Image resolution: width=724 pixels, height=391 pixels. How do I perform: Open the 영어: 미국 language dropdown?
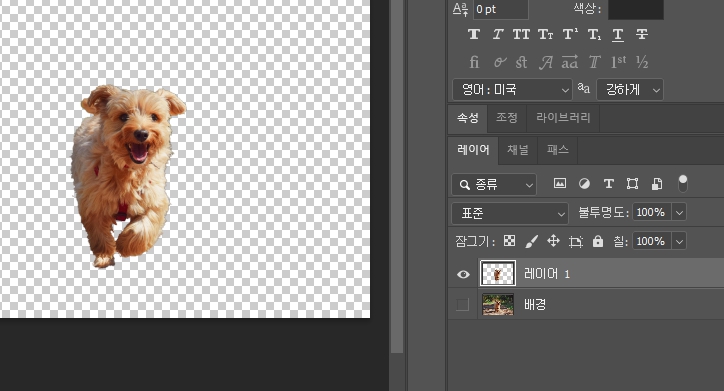tap(512, 90)
